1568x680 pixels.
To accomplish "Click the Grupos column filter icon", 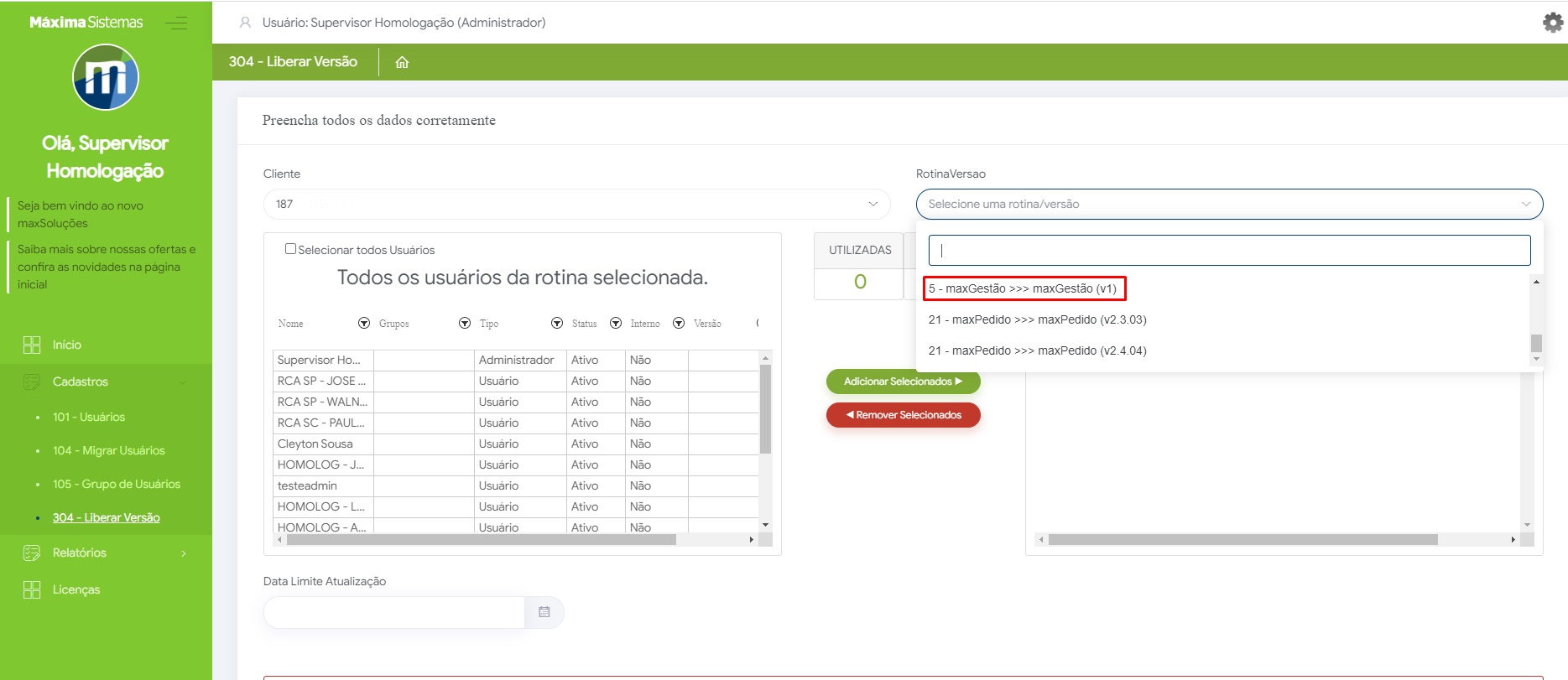I will pos(465,324).
